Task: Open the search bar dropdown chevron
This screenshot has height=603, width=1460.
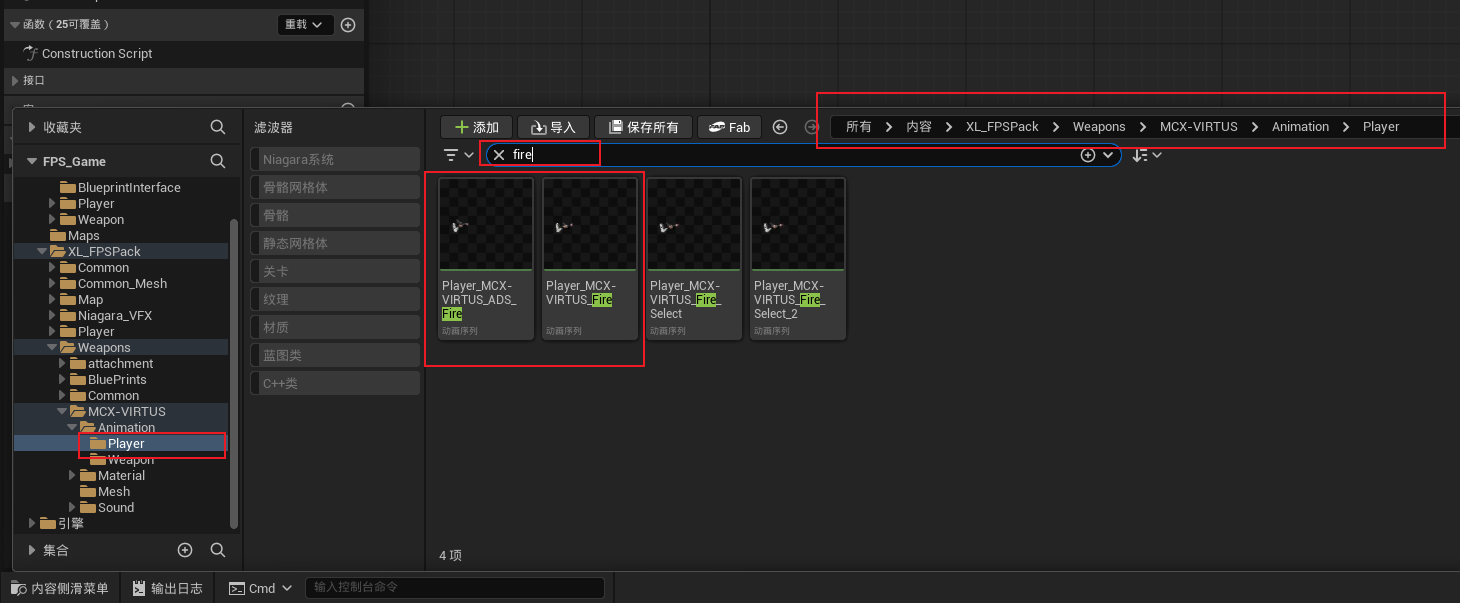Action: (x=1108, y=155)
